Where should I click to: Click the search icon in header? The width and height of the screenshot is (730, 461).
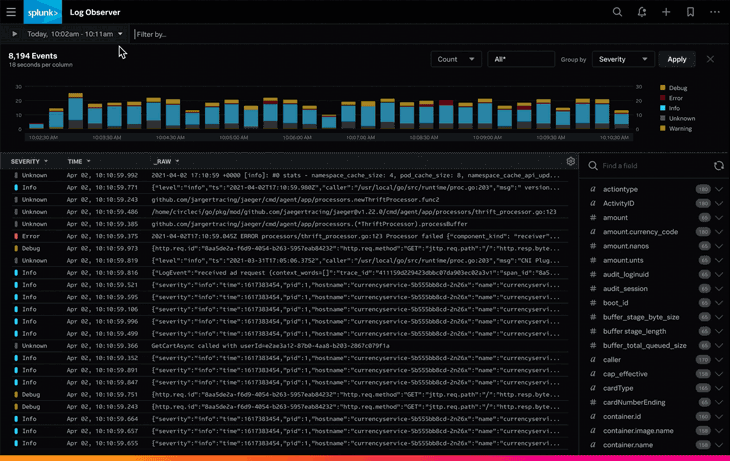617,12
